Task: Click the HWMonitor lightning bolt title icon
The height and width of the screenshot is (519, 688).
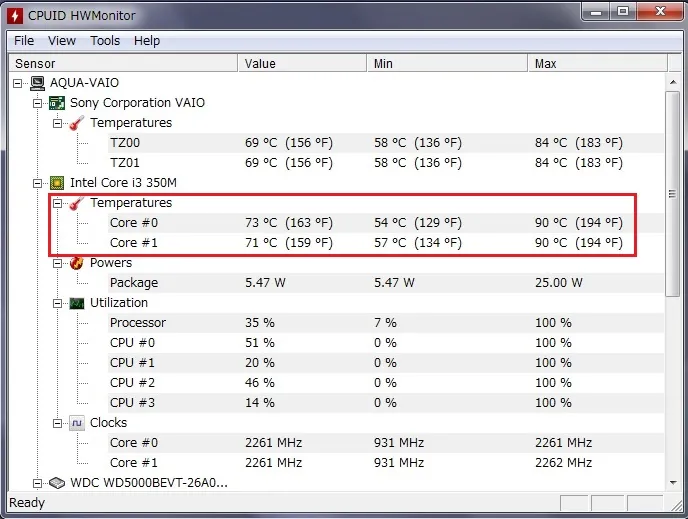Action: 15,14
